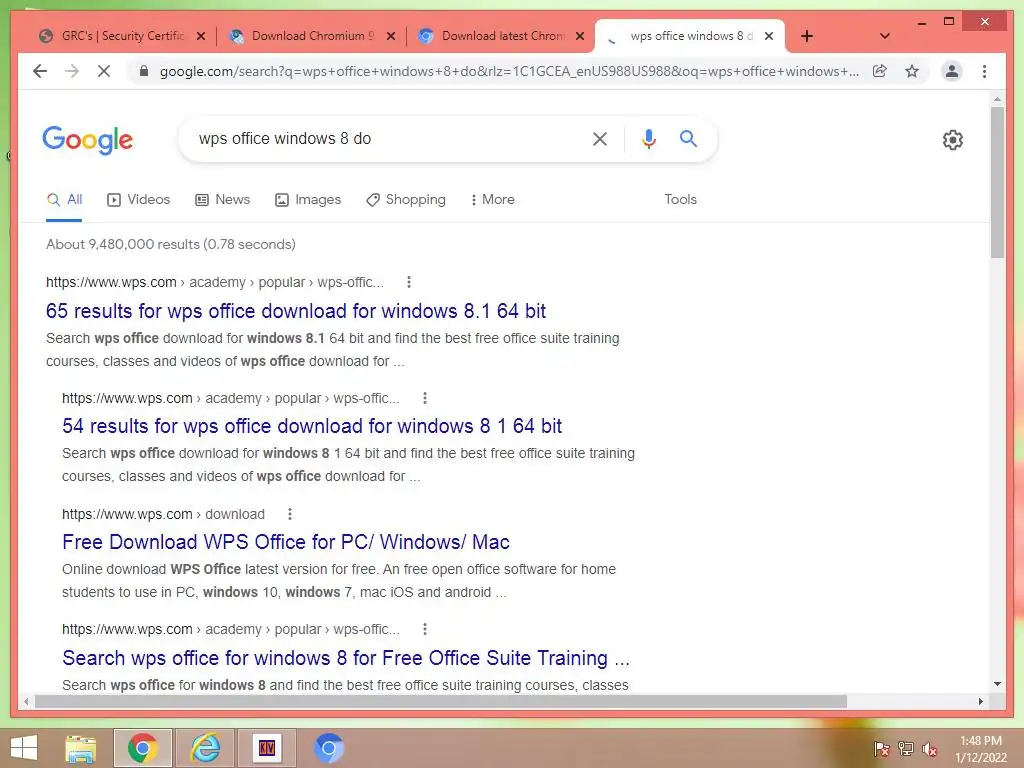Screen dimensions: 1024x768
Task: Bookmark this page with the star icon
Action: click(912, 71)
